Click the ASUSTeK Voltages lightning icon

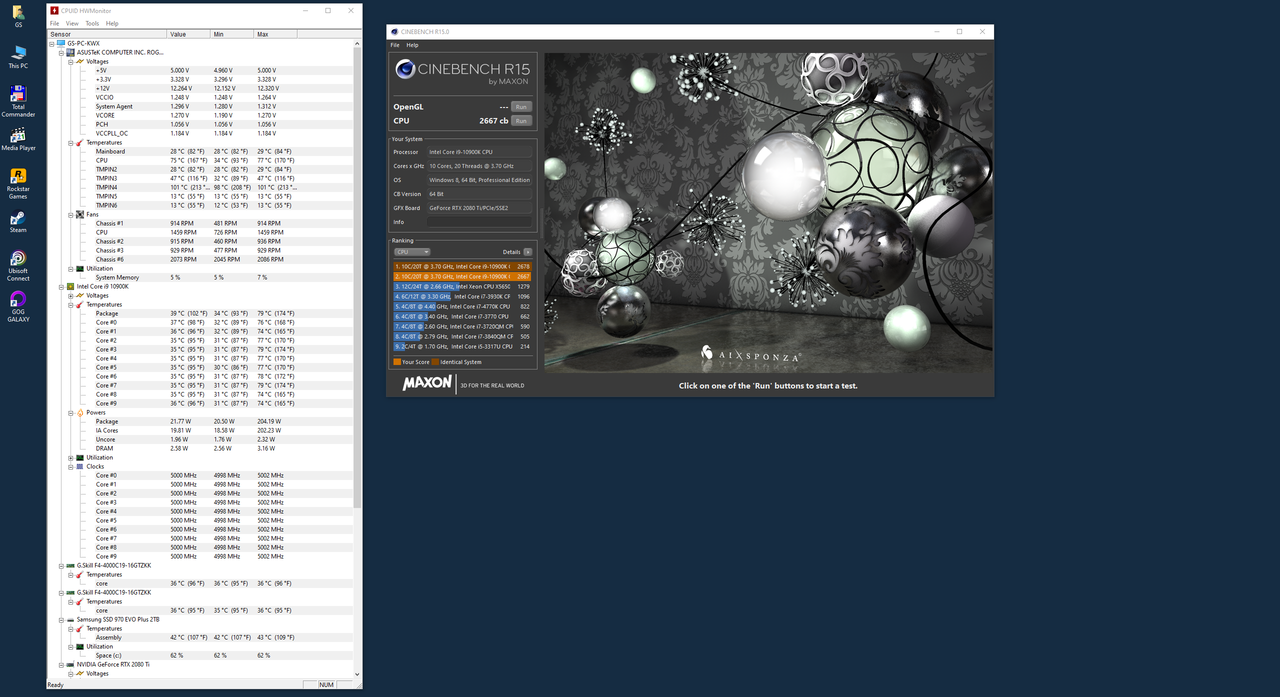79,61
